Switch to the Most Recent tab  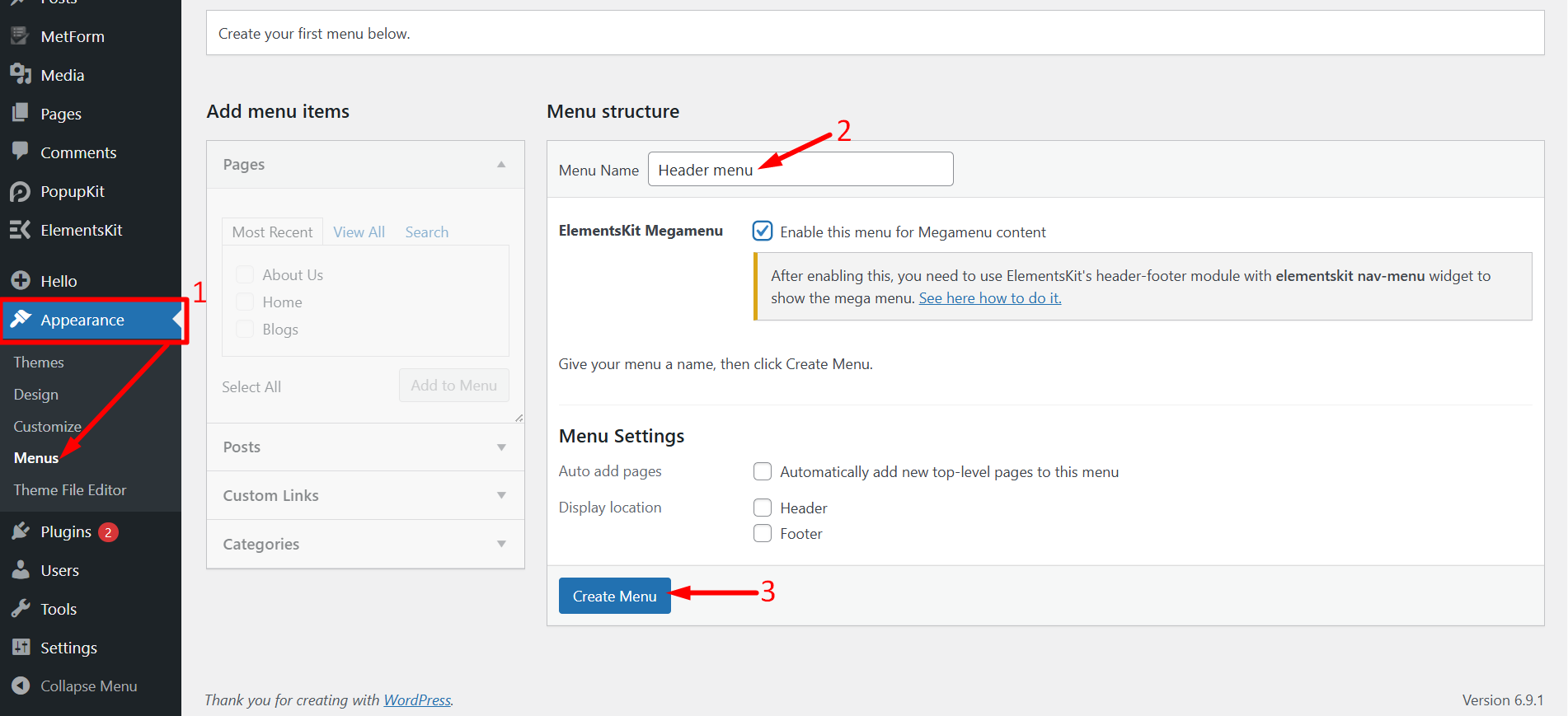point(272,232)
